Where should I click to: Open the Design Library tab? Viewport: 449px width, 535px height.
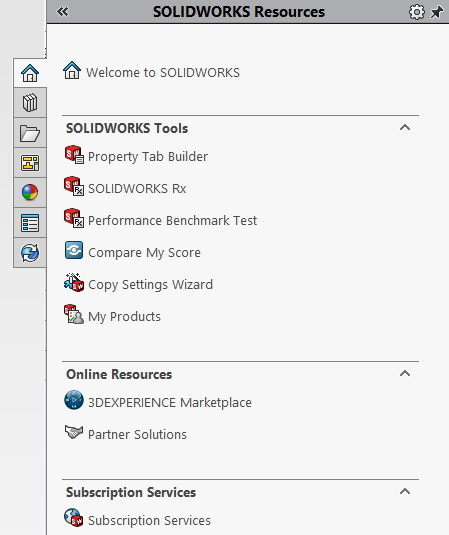point(30,103)
